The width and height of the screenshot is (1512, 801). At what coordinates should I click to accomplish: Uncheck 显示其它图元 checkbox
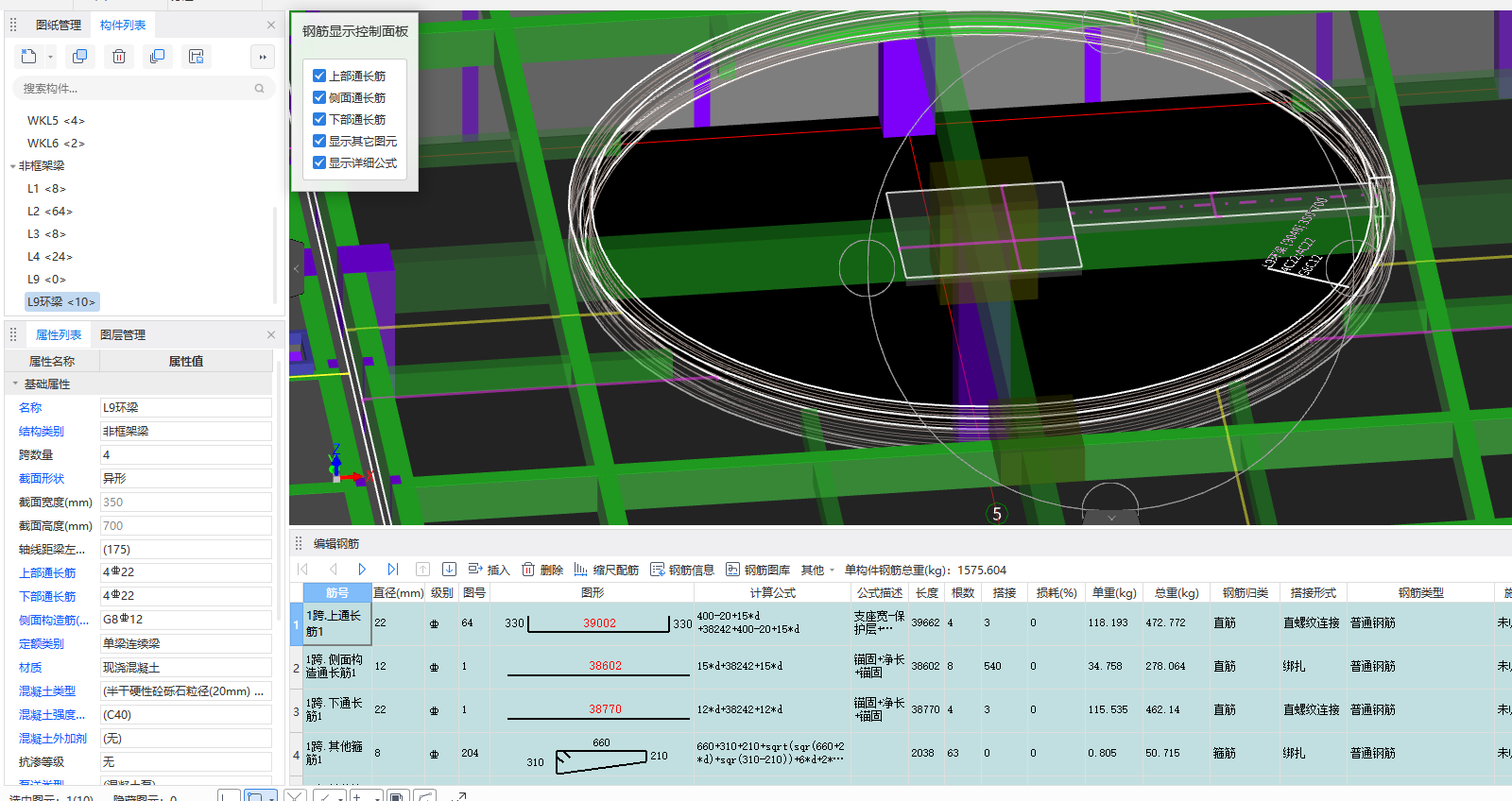pyautogui.click(x=319, y=141)
